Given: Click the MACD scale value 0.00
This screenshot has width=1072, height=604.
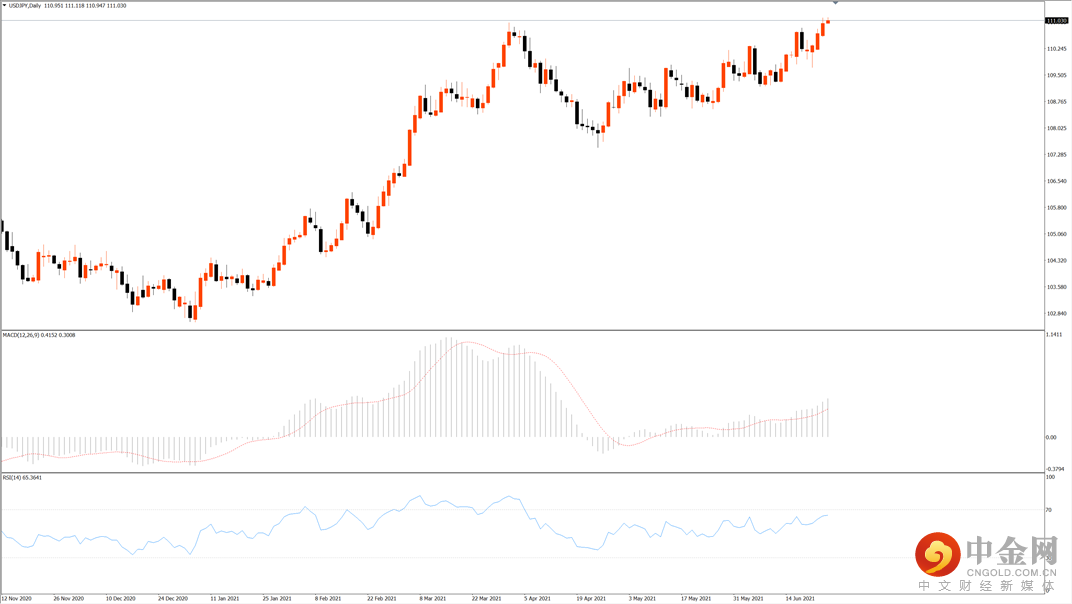Looking at the screenshot, I should (x=1051, y=437).
